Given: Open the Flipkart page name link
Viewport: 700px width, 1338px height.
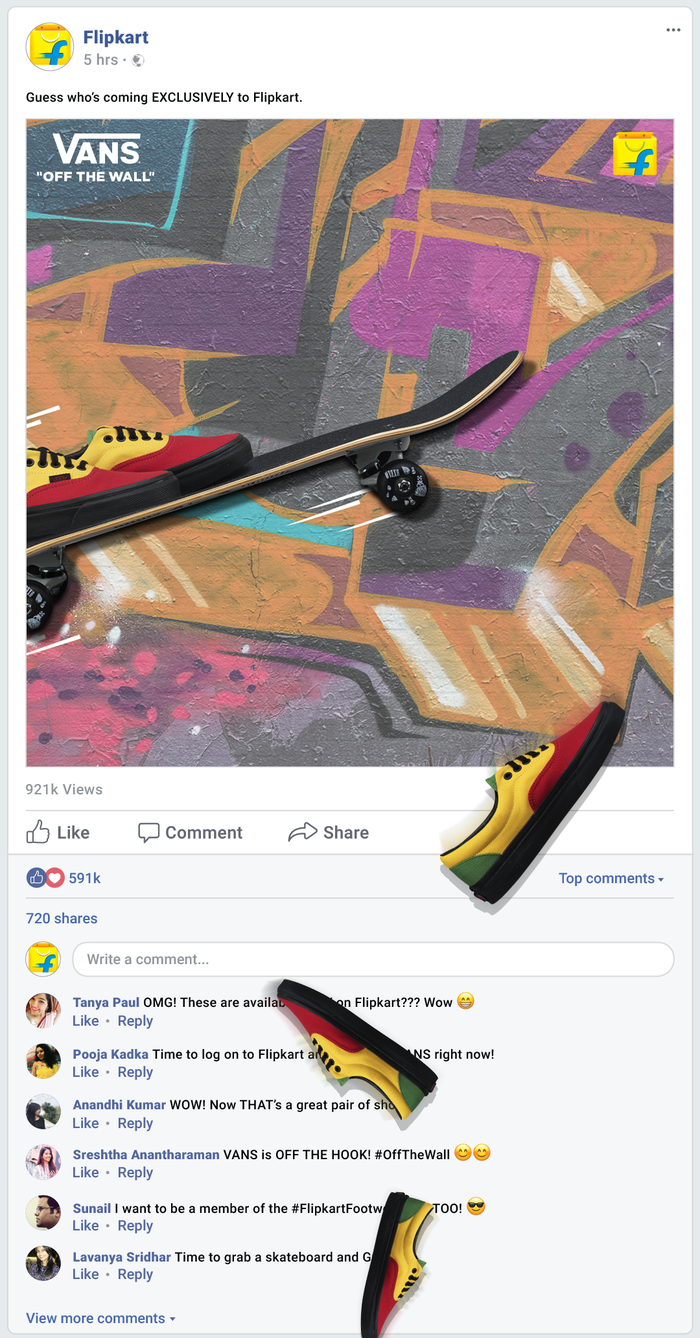Looking at the screenshot, I should [x=116, y=37].
